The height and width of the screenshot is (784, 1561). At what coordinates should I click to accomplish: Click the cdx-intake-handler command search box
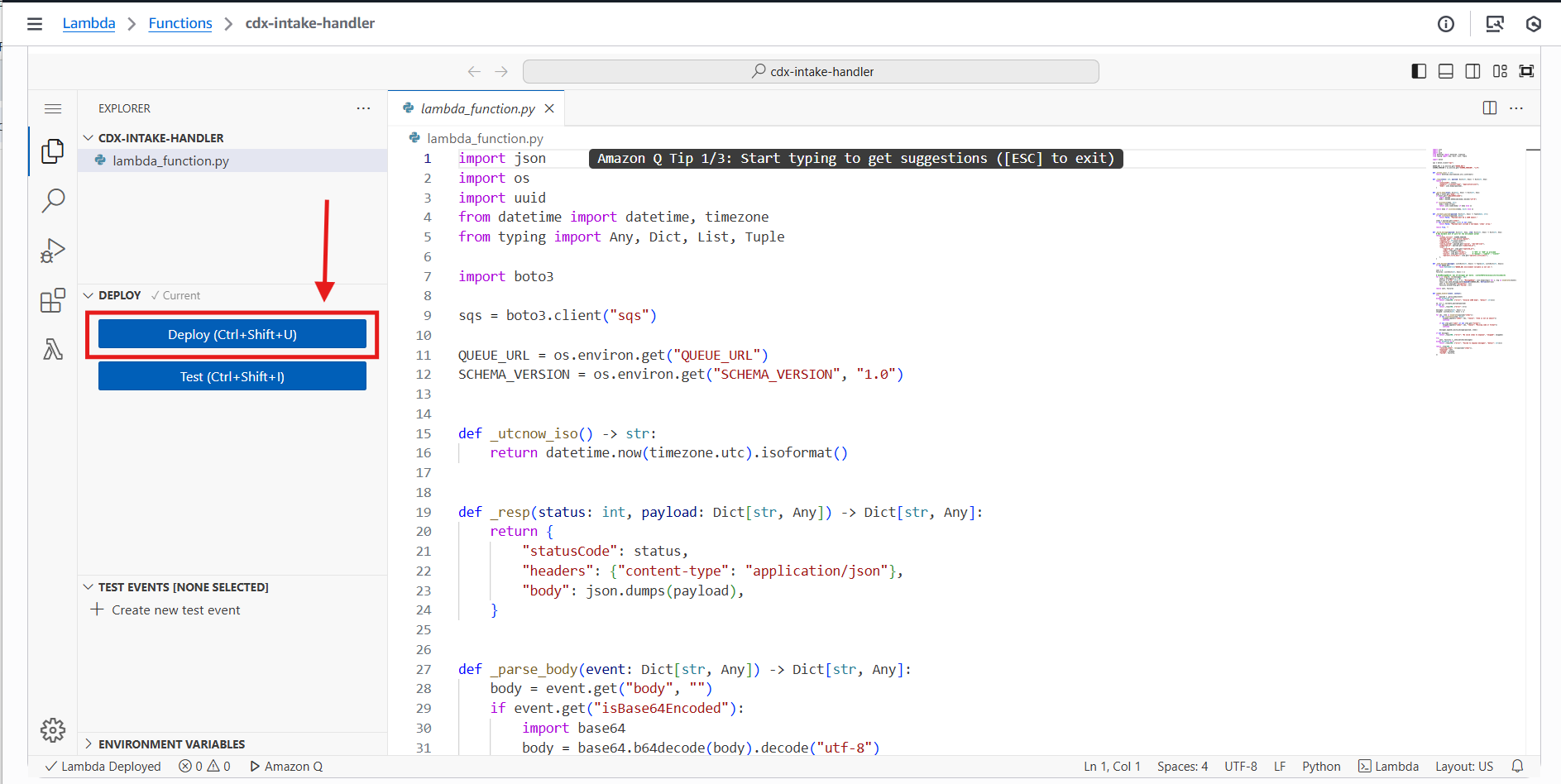click(811, 72)
